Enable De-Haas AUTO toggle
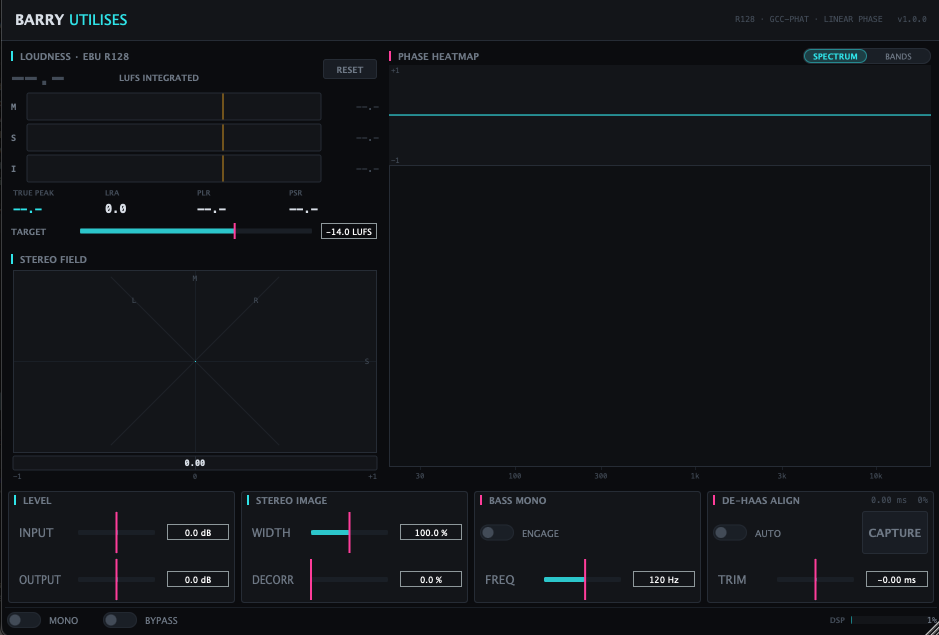939x635 pixels. coord(729,533)
